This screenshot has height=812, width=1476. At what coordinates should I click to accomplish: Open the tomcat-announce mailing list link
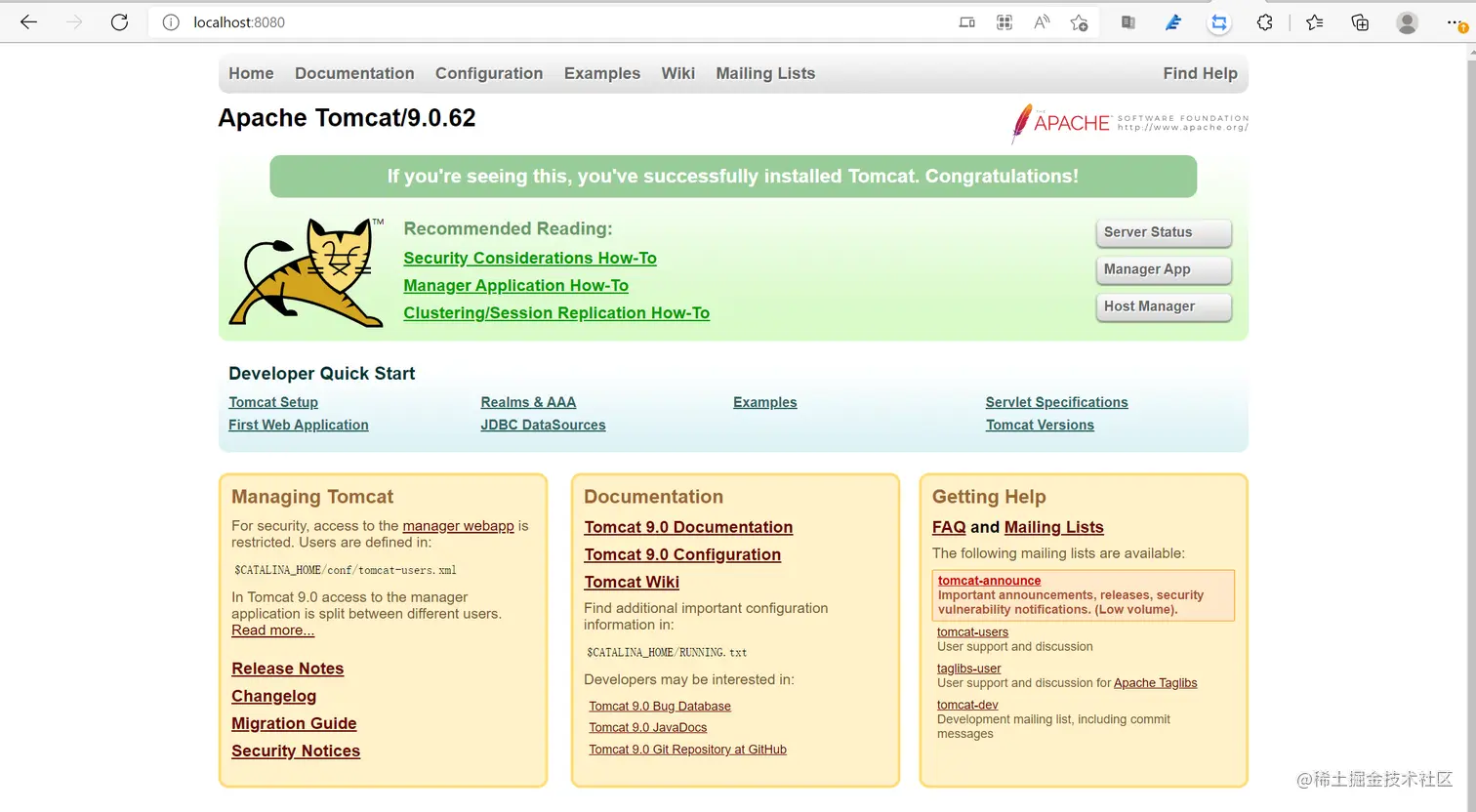click(989, 581)
